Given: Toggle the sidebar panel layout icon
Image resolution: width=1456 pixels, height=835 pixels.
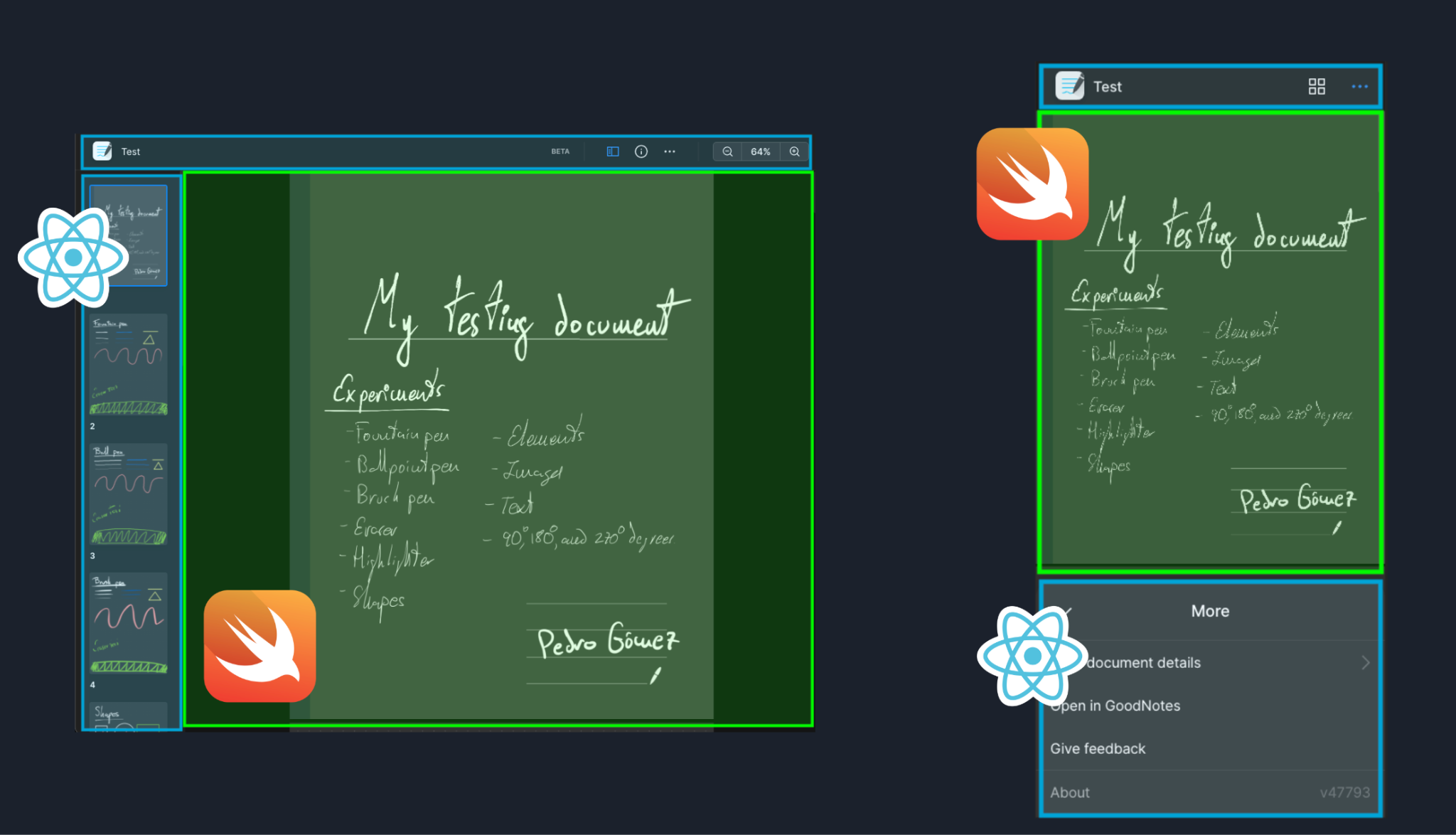Looking at the screenshot, I should (x=613, y=151).
